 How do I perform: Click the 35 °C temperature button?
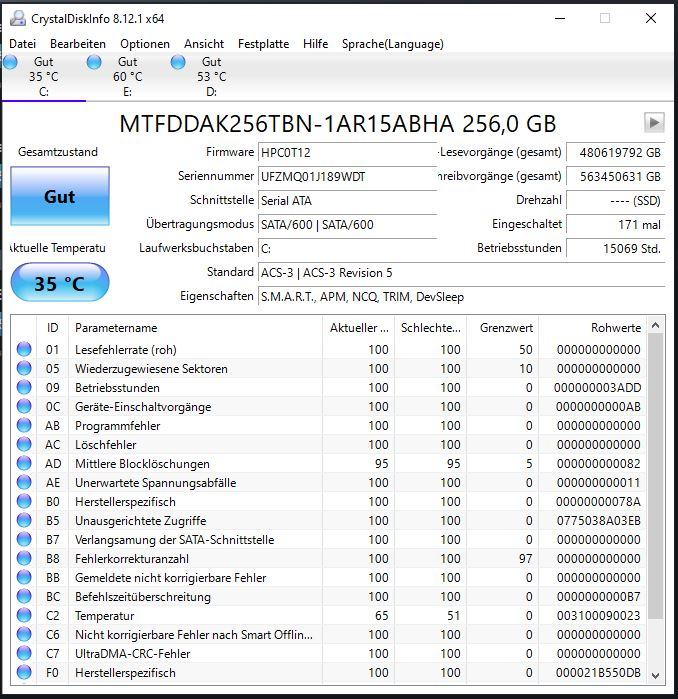click(60, 283)
